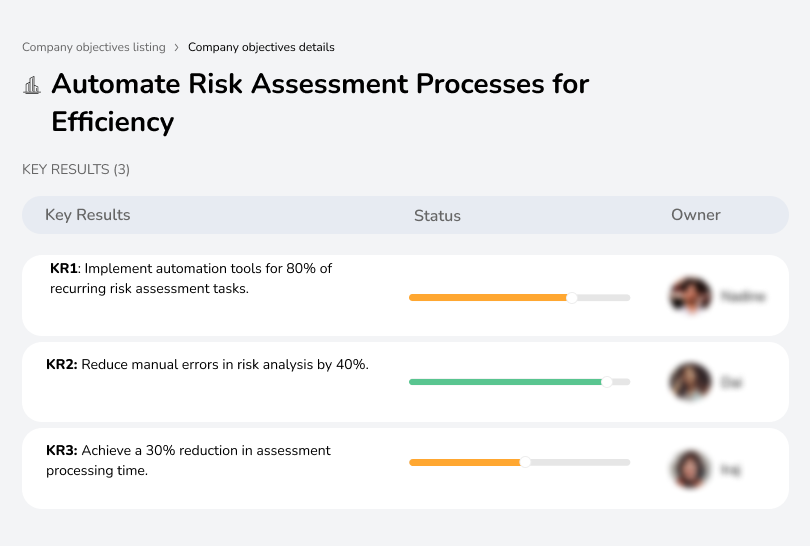Click the Status column header

(x=437, y=215)
